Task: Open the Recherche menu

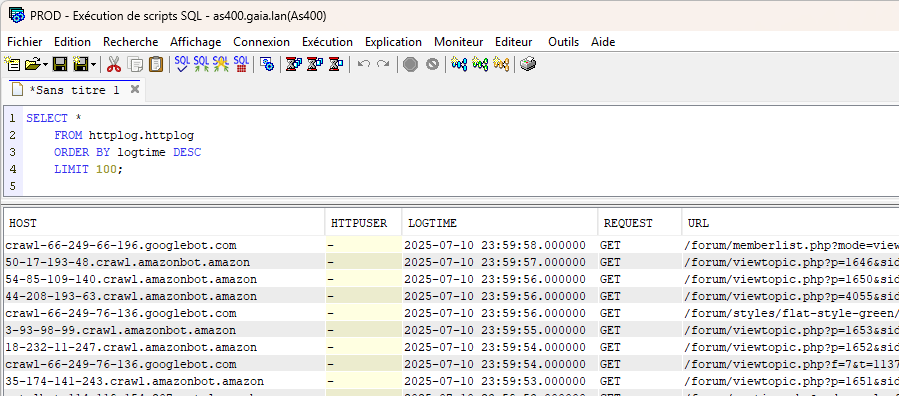Action: click(131, 42)
